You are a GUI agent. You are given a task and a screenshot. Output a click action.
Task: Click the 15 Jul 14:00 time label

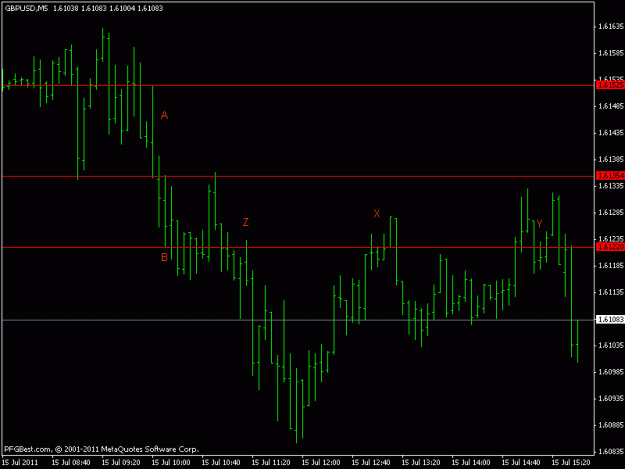(x=471, y=463)
